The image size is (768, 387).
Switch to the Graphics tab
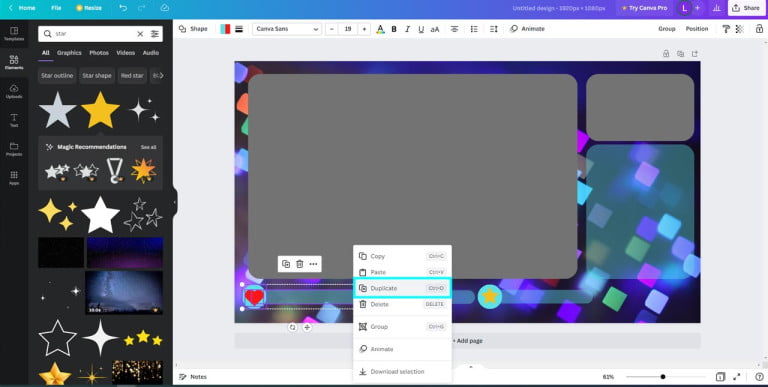(x=69, y=53)
